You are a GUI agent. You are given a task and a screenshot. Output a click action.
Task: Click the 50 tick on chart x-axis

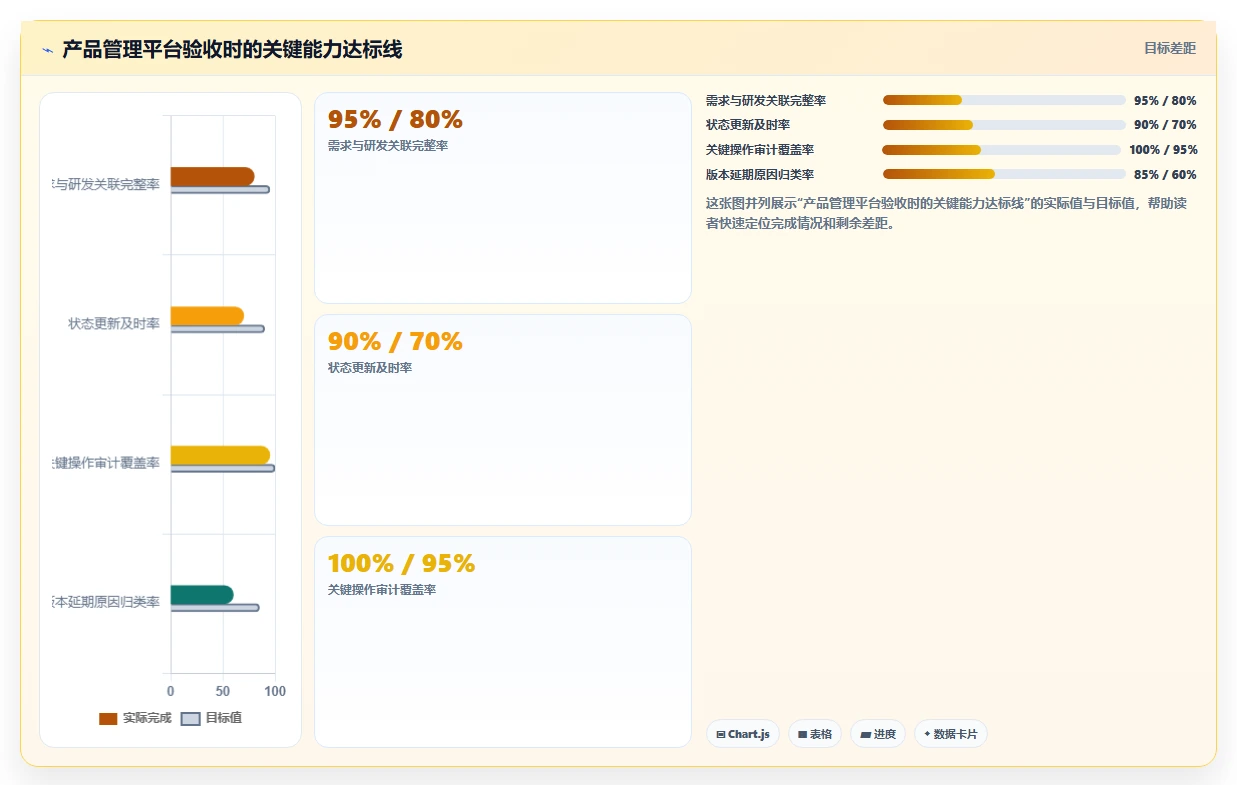click(223, 691)
